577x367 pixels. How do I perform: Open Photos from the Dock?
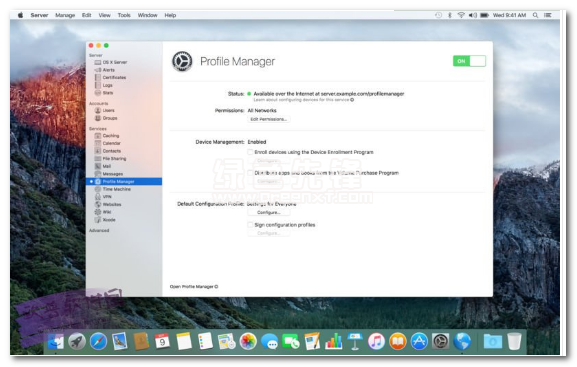248,342
